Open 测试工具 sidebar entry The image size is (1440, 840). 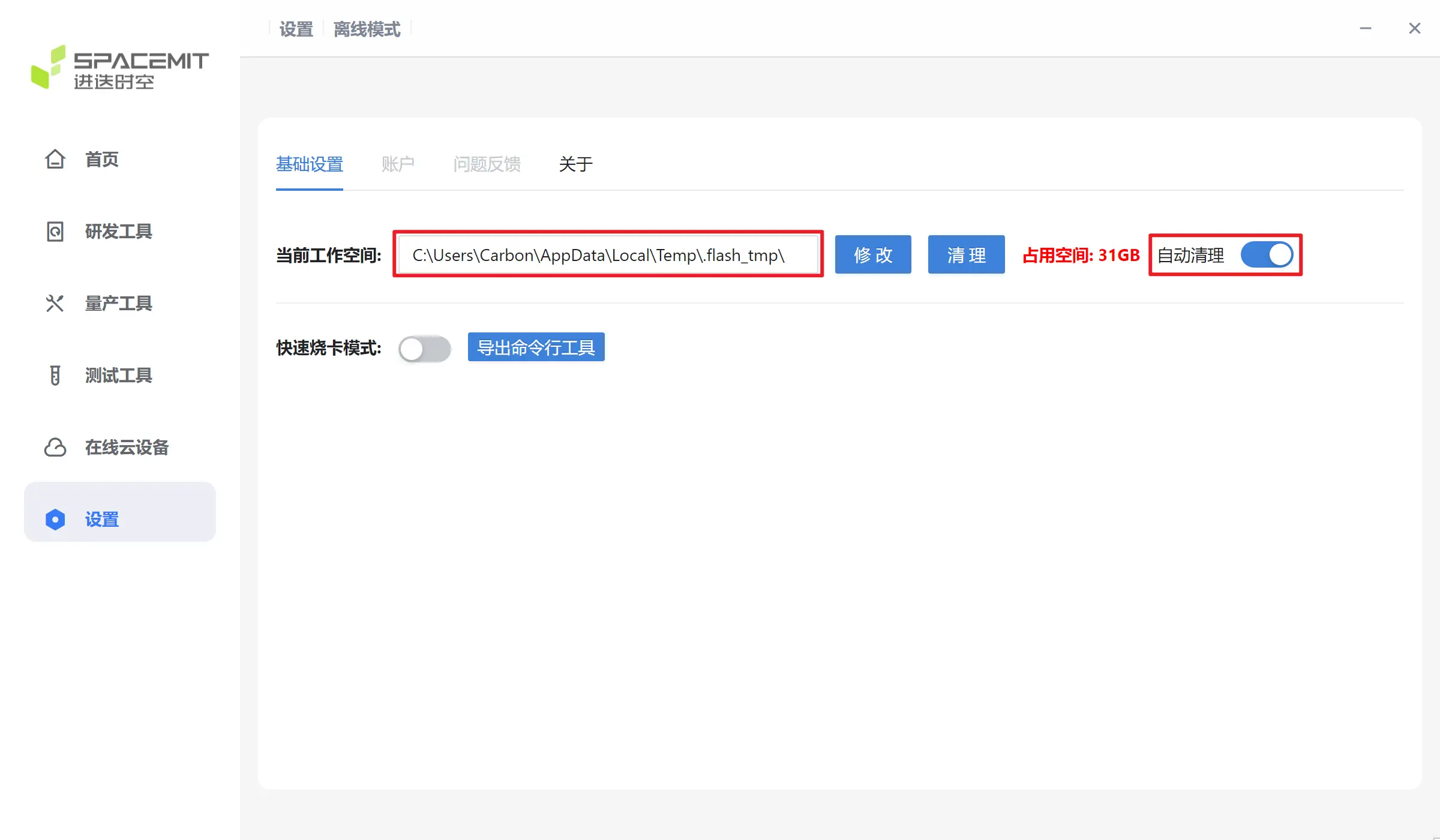click(120, 375)
